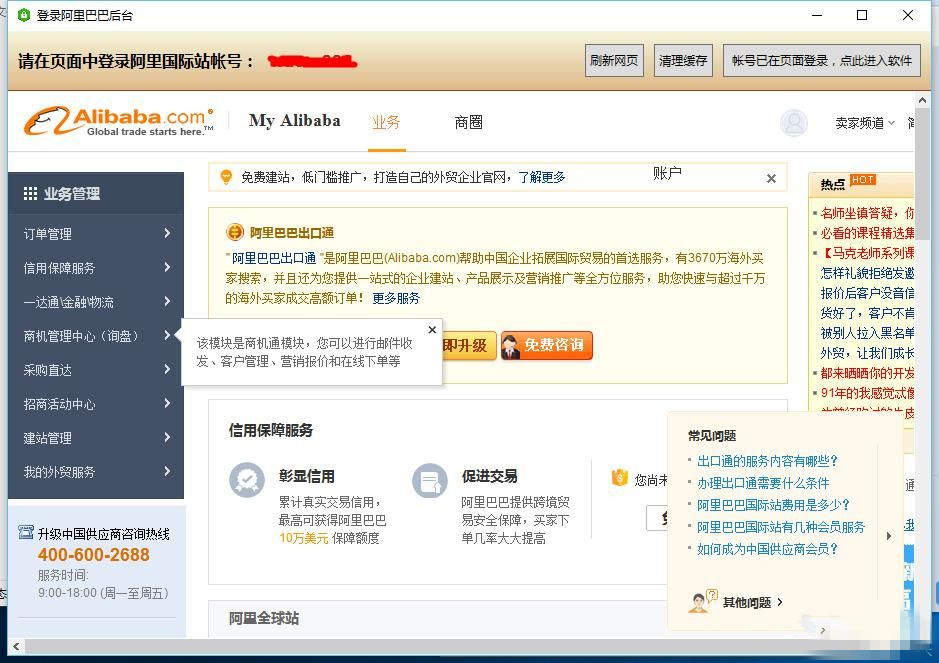Open the user avatar profile icon
The height and width of the screenshot is (663, 939).
tap(794, 123)
